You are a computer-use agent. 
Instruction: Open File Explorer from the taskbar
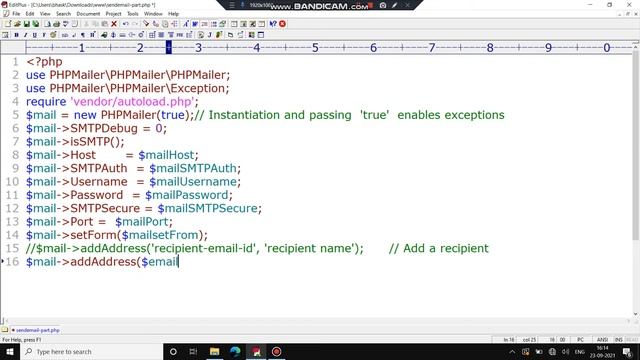point(214,351)
